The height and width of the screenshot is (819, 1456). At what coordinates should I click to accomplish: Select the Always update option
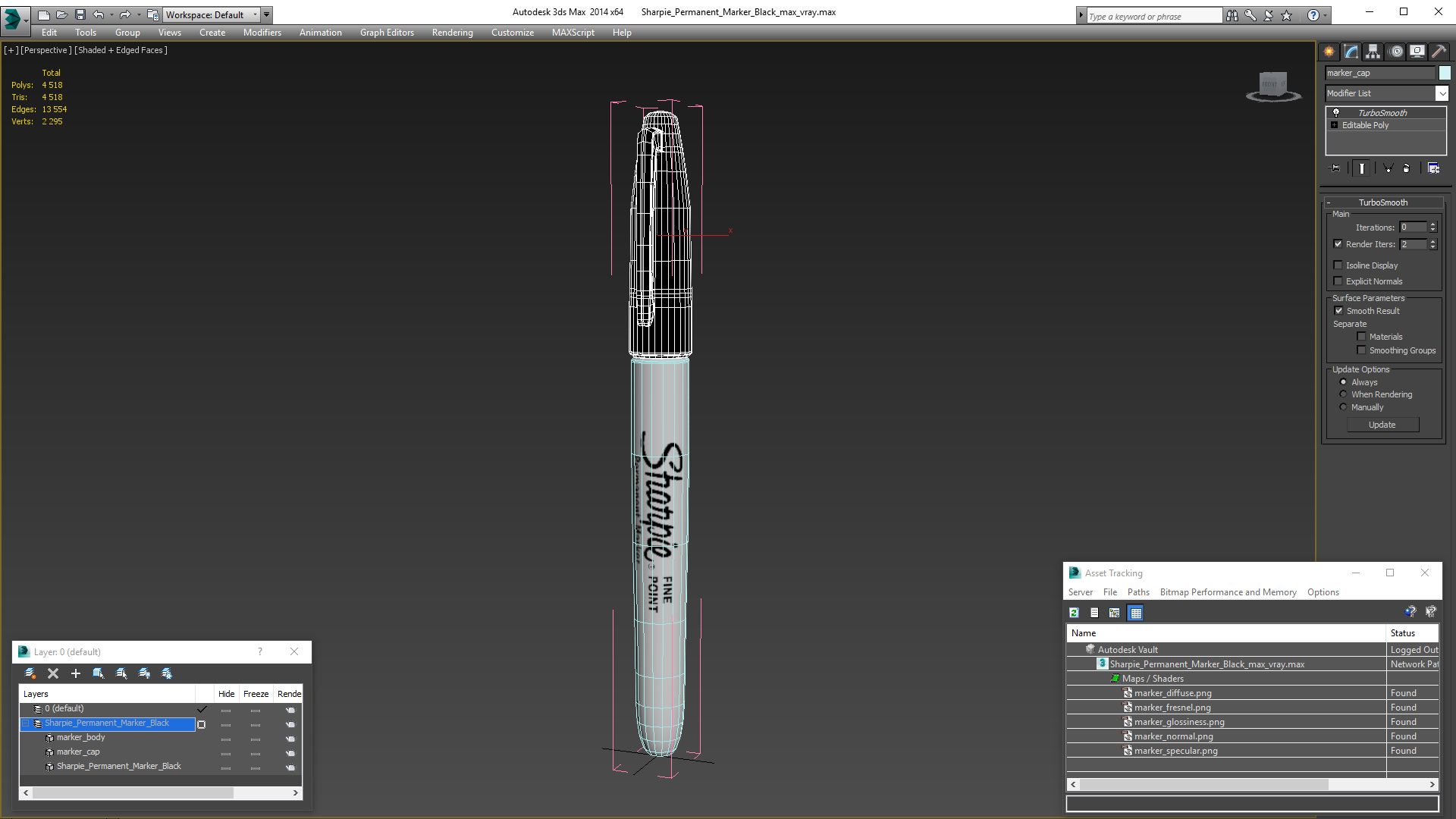tap(1343, 382)
